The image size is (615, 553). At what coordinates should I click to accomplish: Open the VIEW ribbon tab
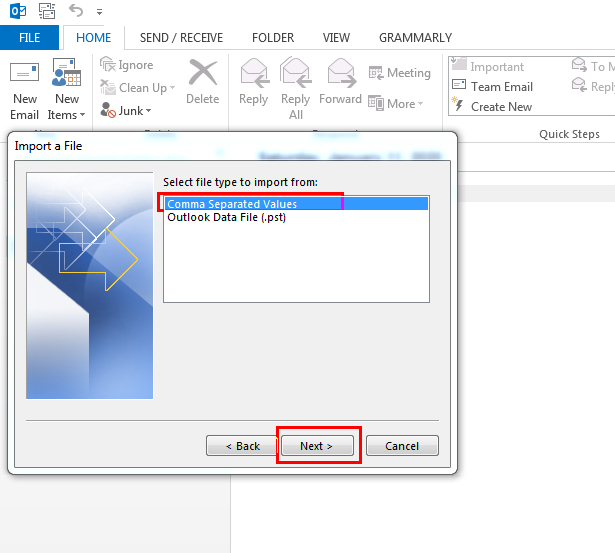[336, 38]
